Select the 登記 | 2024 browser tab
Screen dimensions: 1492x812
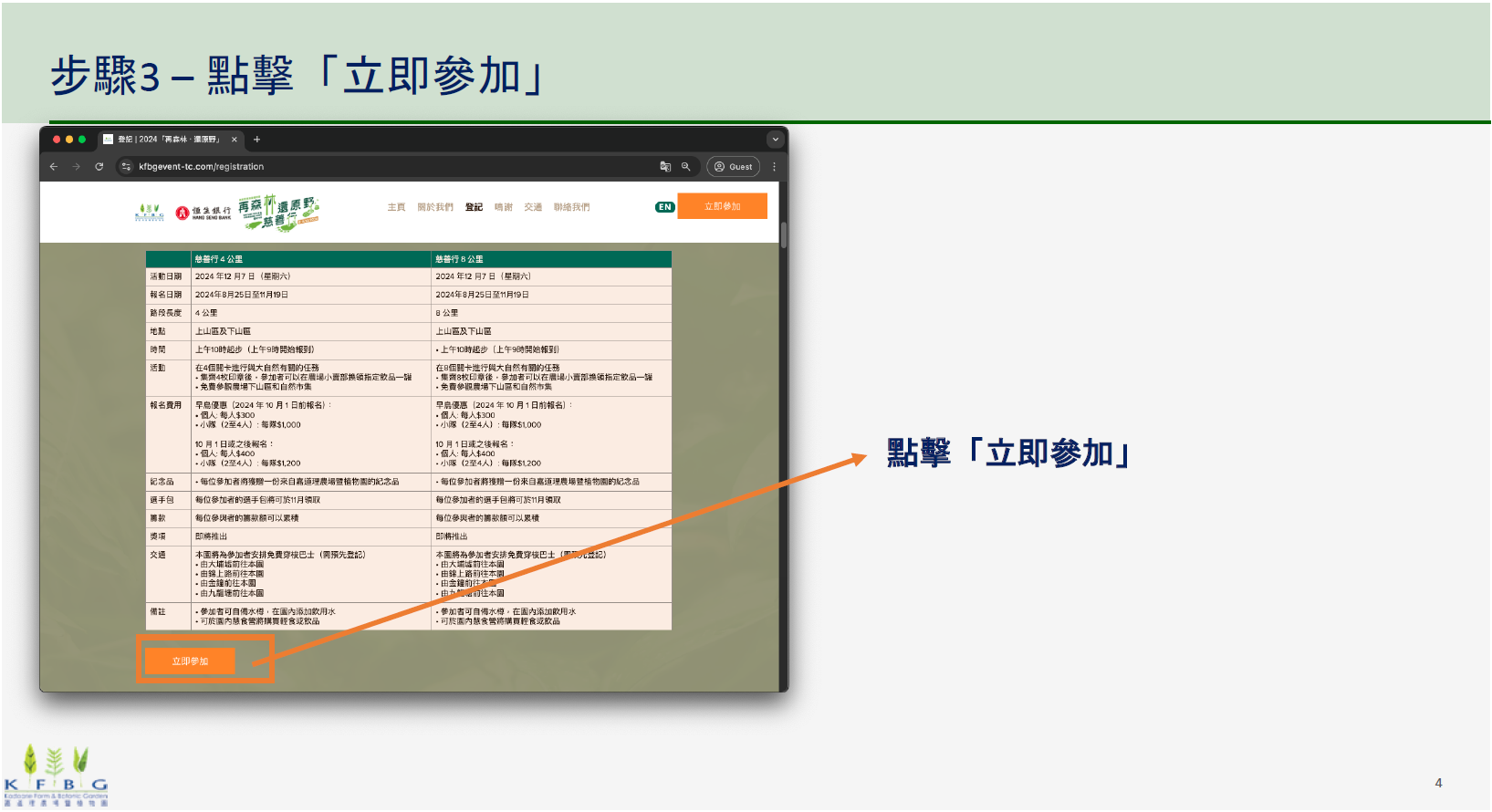click(169, 140)
